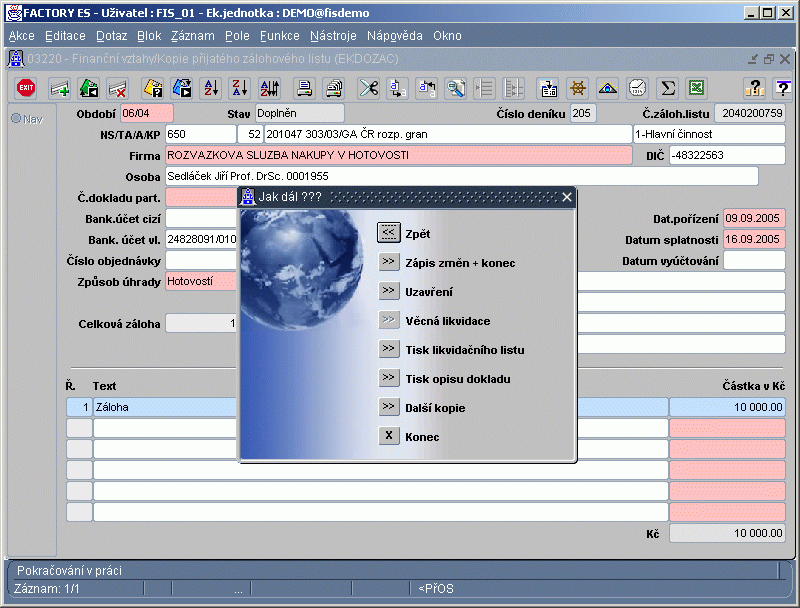Click the Období field 06/04
Screen dimensions: 800x608
click(x=146, y=113)
